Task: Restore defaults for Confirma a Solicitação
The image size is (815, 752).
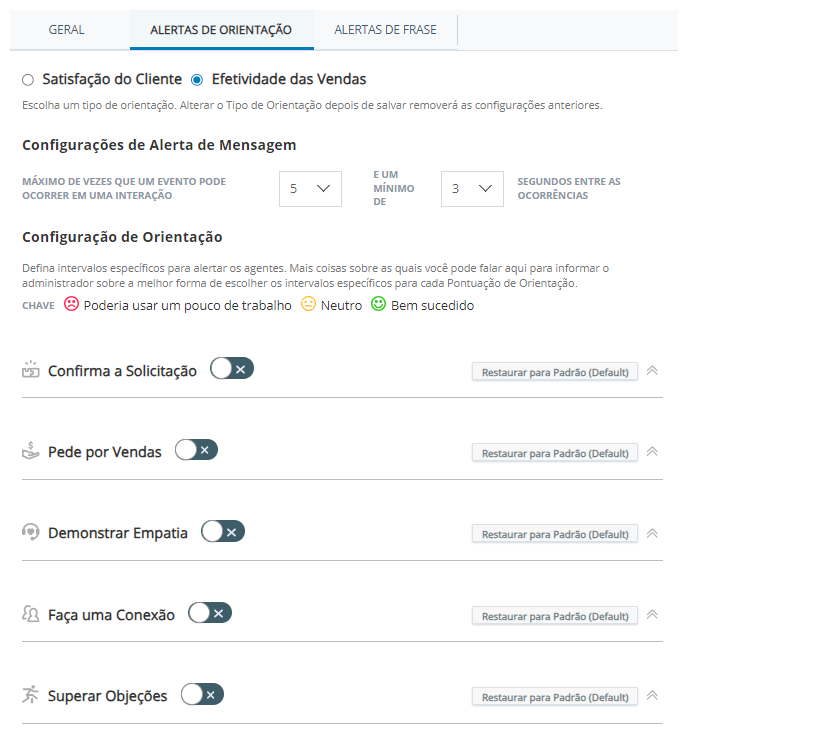Action: [555, 372]
